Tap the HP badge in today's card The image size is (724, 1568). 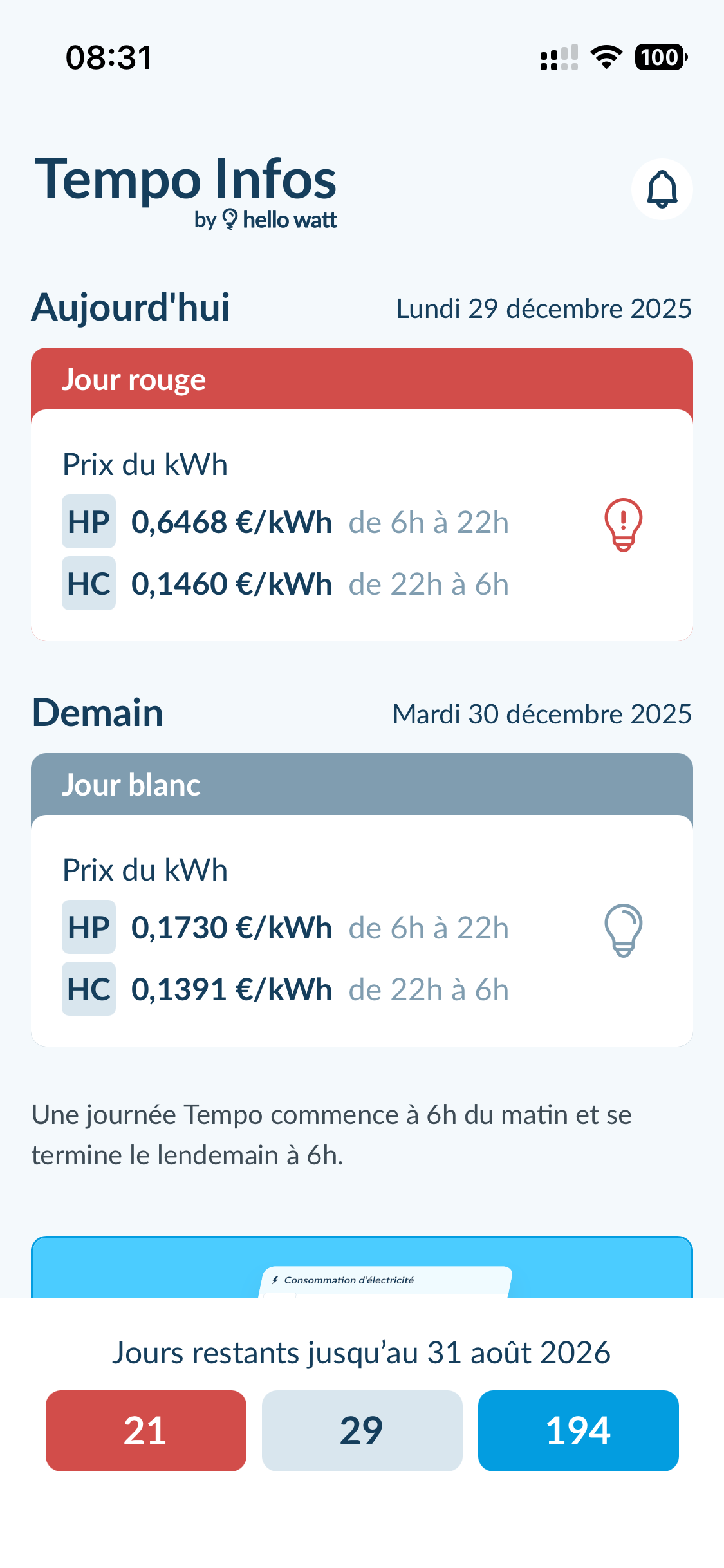click(89, 522)
